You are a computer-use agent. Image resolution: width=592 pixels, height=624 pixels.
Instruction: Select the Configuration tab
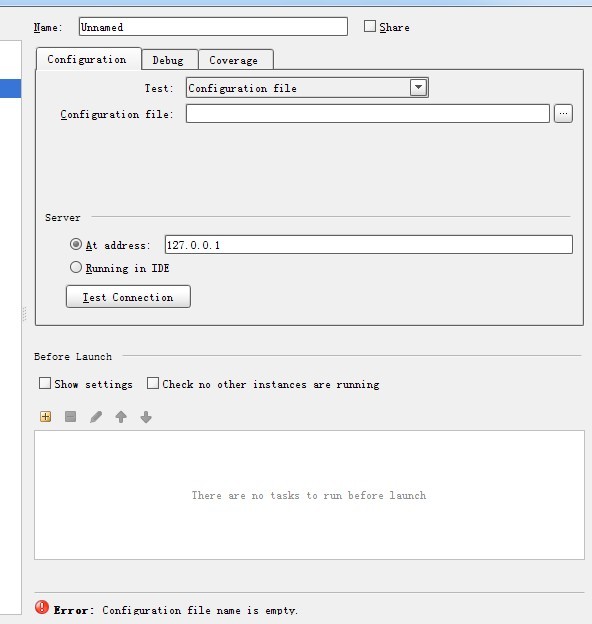click(x=89, y=59)
